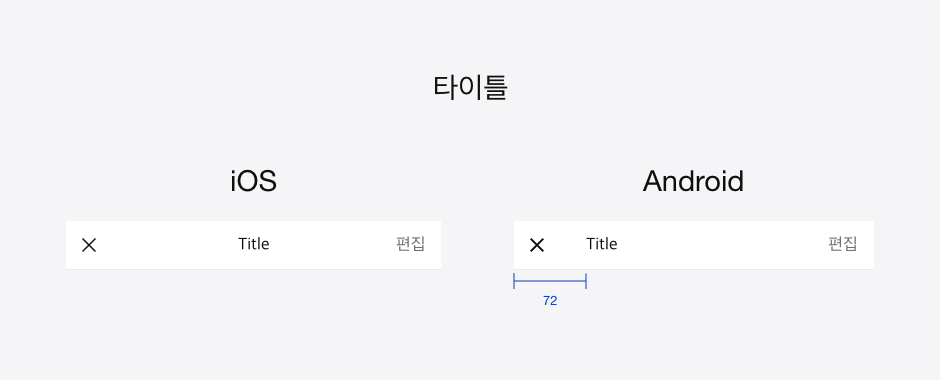Click gray gap between the two navigation bars
940x380 pixels.
coord(477,245)
